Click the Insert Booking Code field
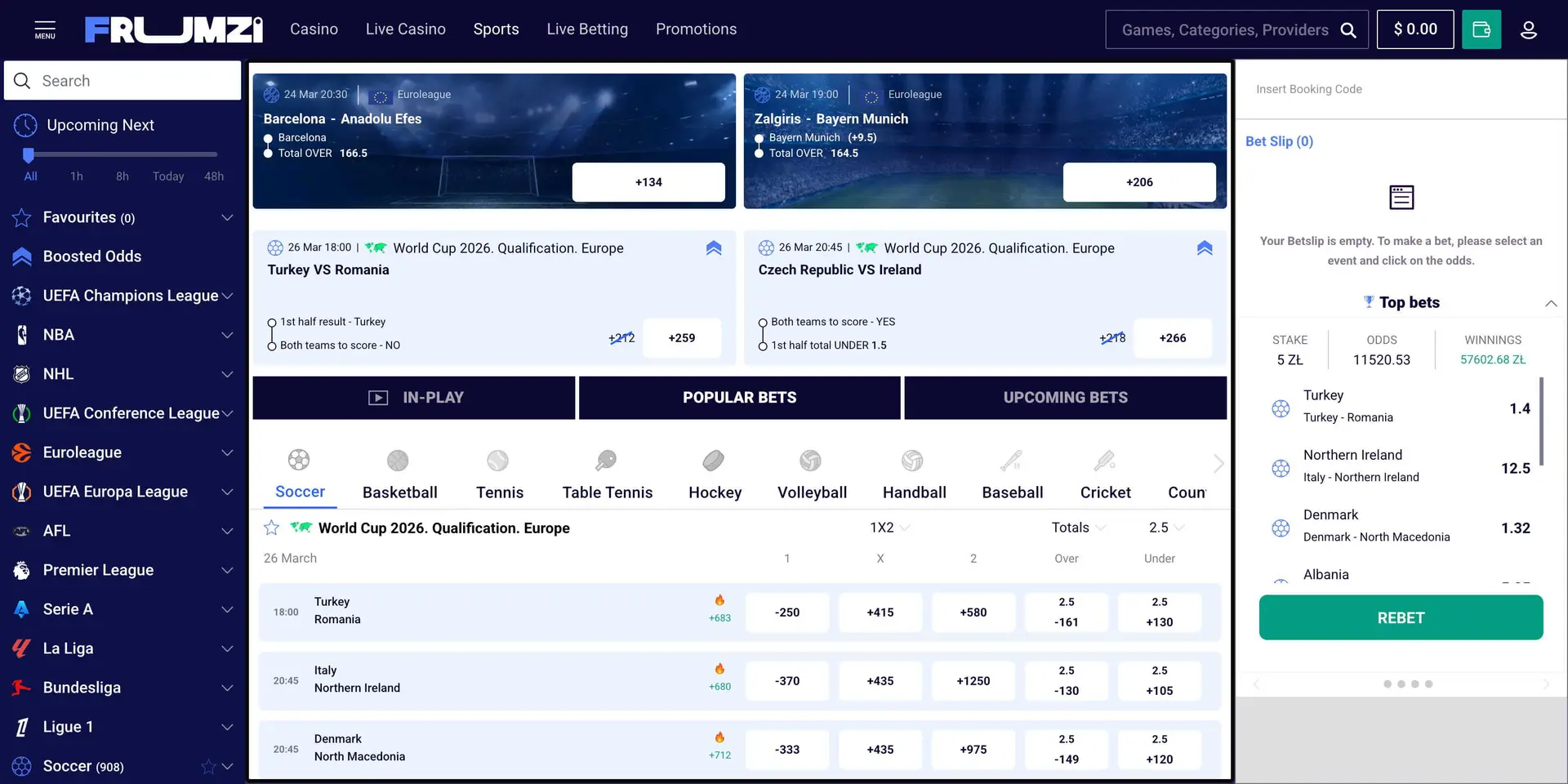1568x784 pixels. pos(1401,89)
